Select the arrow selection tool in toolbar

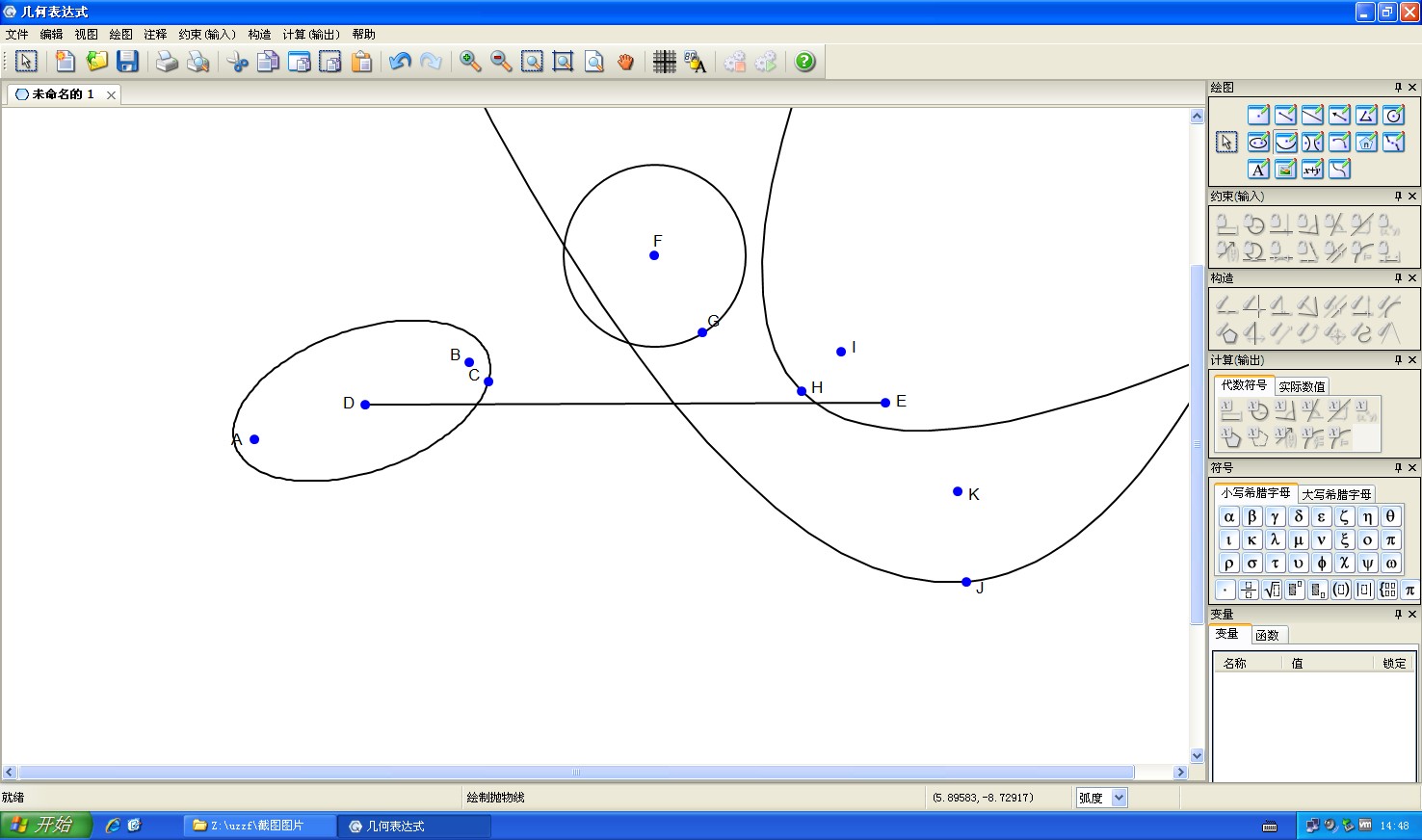[x=26, y=62]
